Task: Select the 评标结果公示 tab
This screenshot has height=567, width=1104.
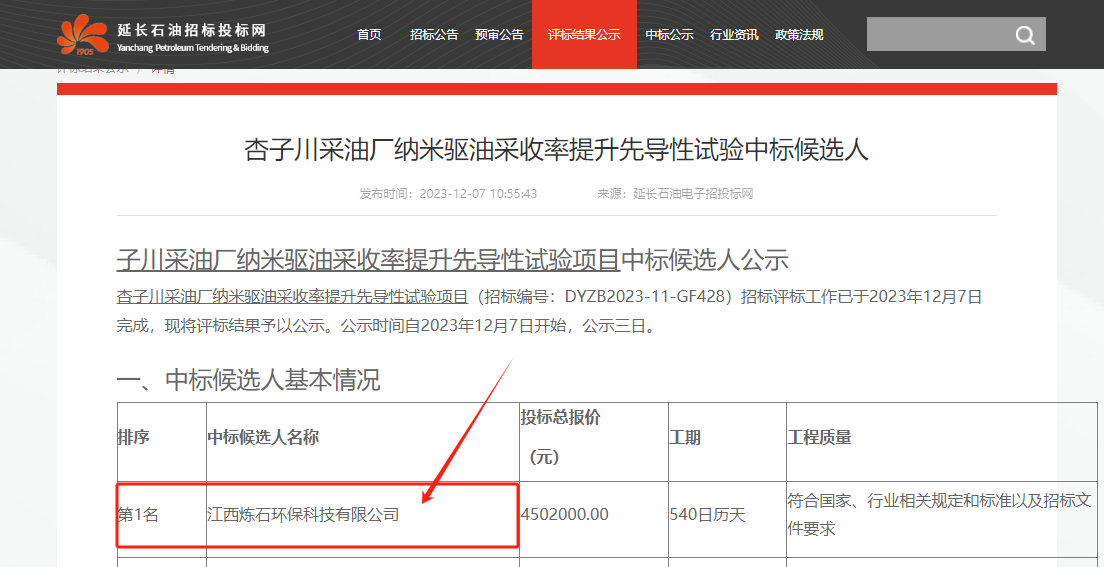Action: tap(584, 35)
